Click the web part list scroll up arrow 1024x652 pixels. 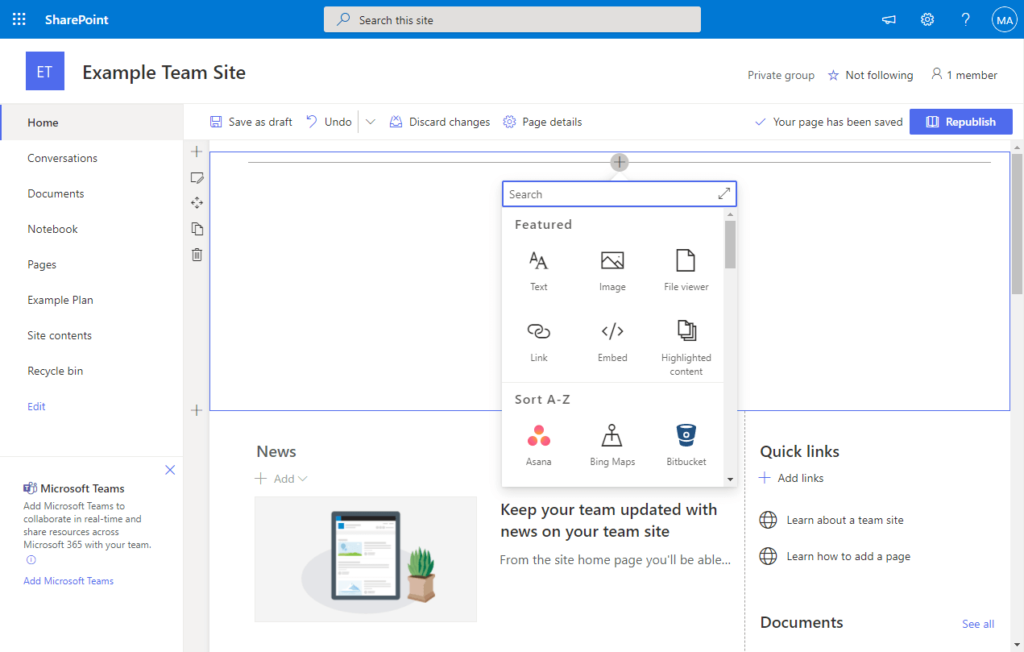pos(730,214)
